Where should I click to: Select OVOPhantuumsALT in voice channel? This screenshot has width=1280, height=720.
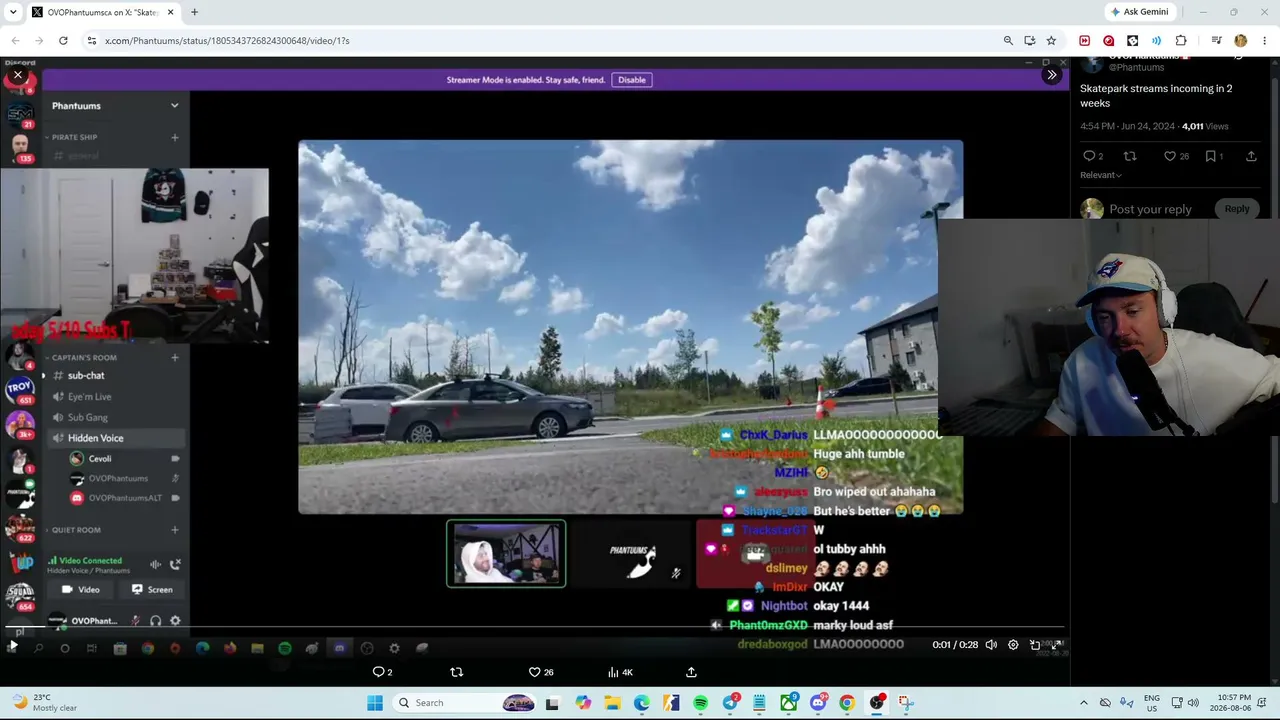click(x=125, y=498)
